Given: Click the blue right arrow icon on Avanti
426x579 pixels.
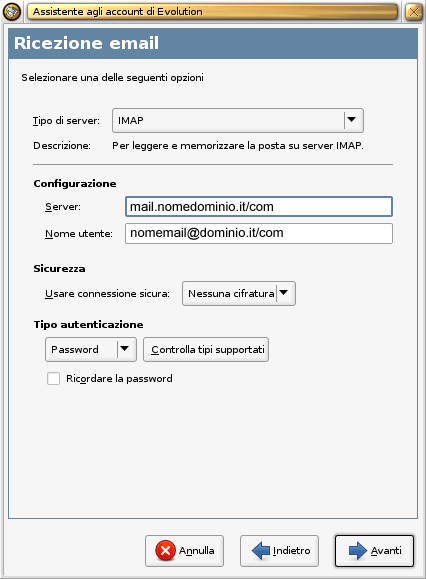Looking at the screenshot, I should tap(358, 551).
